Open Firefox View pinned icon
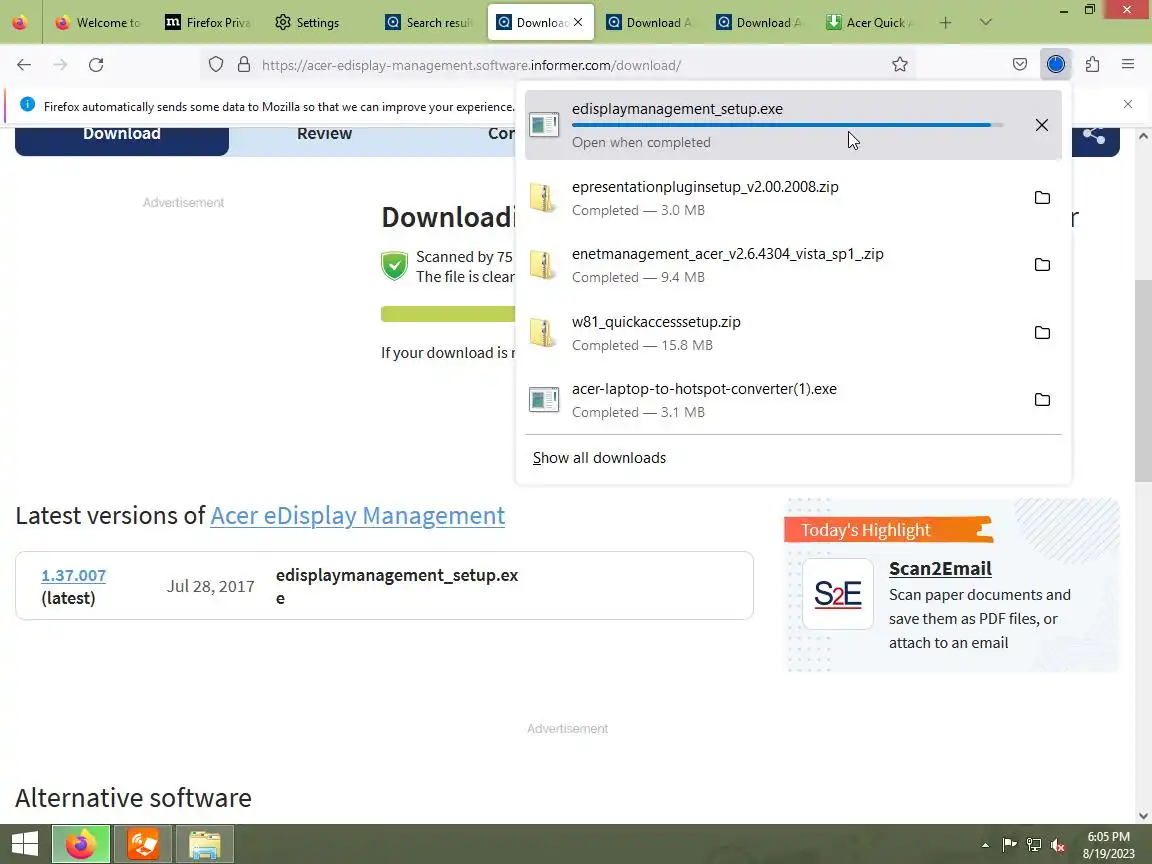 (x=20, y=23)
